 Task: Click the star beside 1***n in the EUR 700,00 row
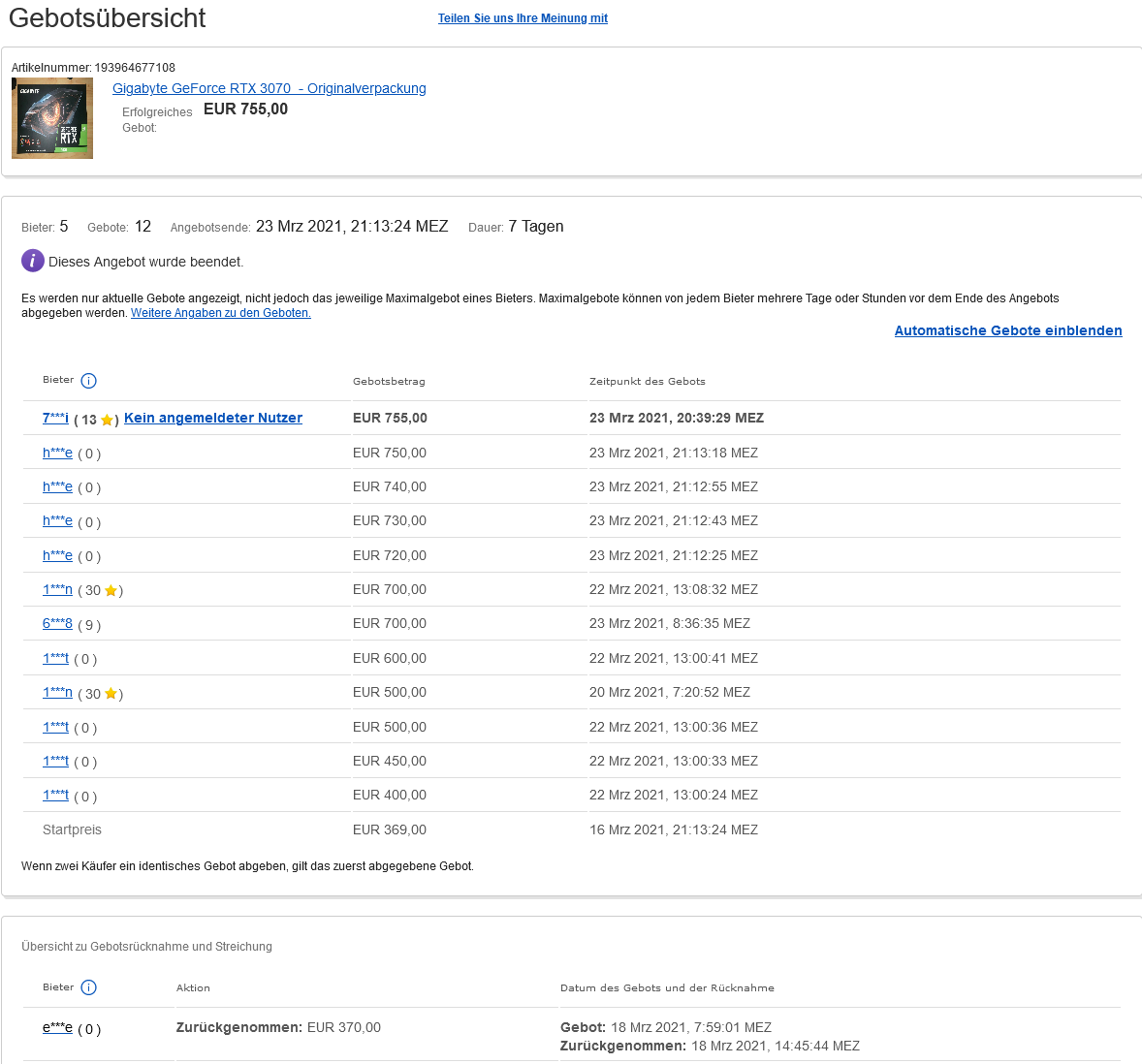click(x=111, y=591)
